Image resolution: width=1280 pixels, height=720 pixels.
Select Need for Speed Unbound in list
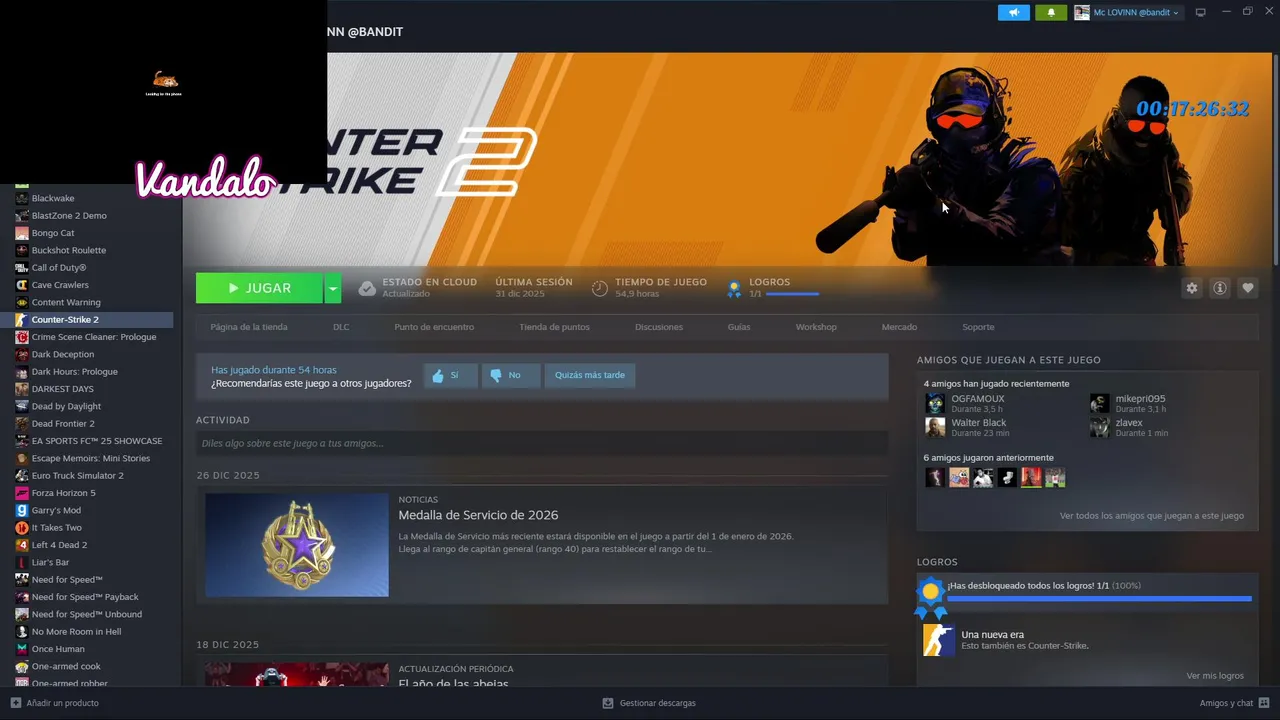point(87,614)
